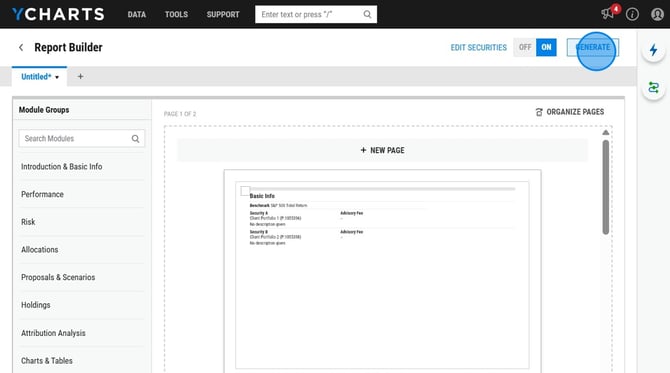
Task: Open the SUPPORT menu
Action: tap(223, 15)
